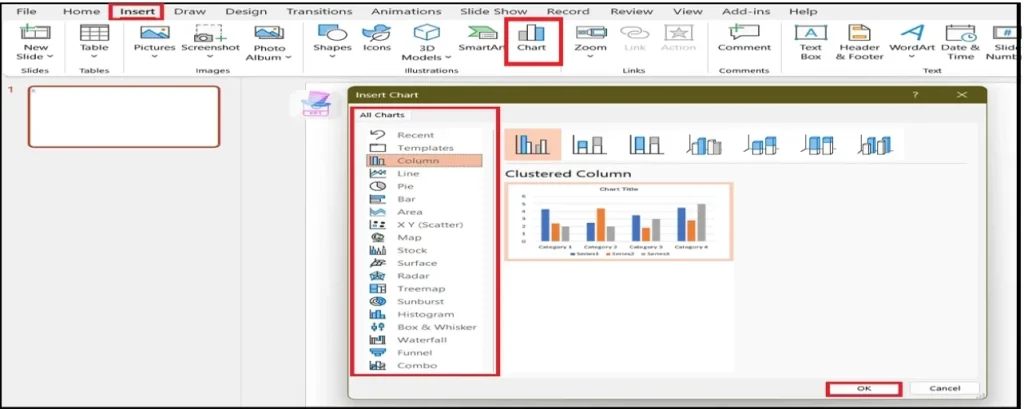Expand the New Slide dropdown
The height and width of the screenshot is (409, 1024).
point(35,58)
